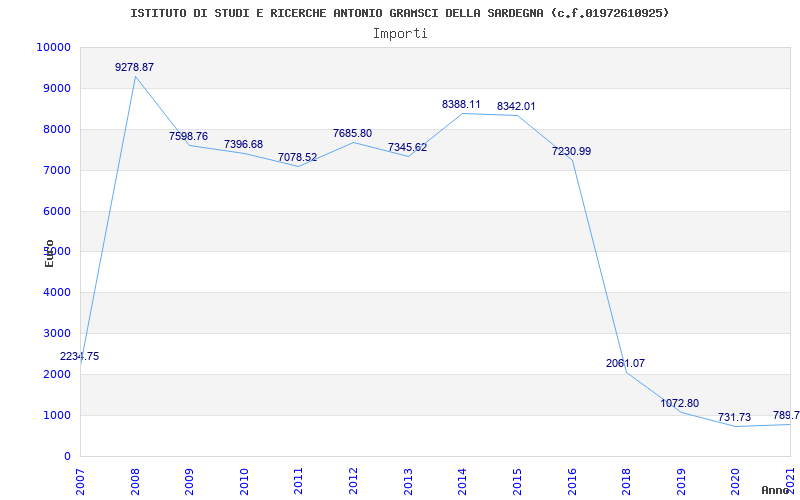Click the Euro y-axis title

pyautogui.click(x=49, y=253)
